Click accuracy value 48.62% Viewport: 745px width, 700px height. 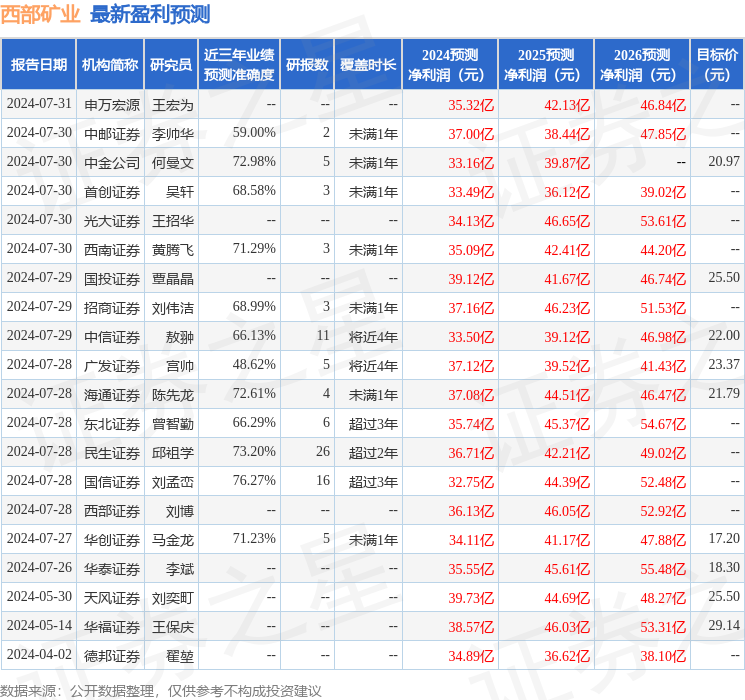(x=254, y=364)
